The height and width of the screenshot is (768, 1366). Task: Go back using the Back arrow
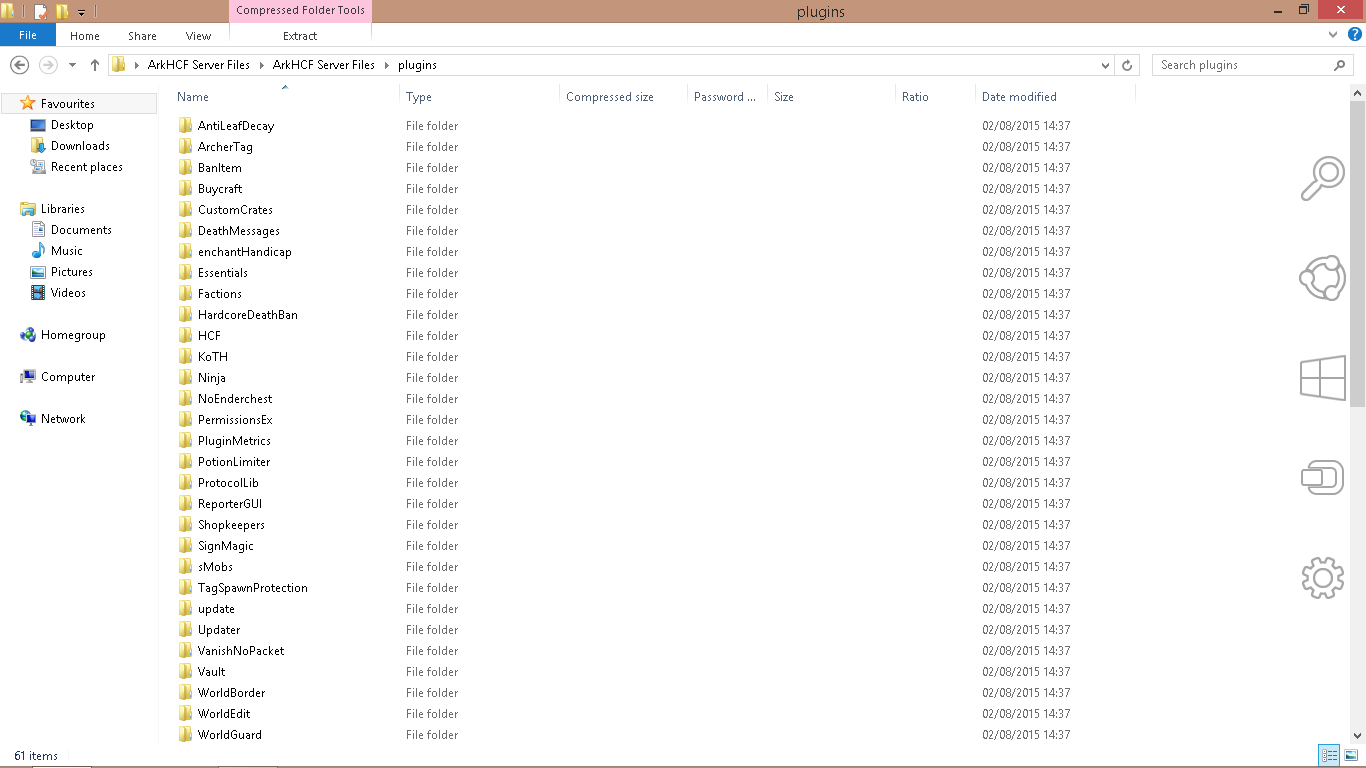[19, 65]
